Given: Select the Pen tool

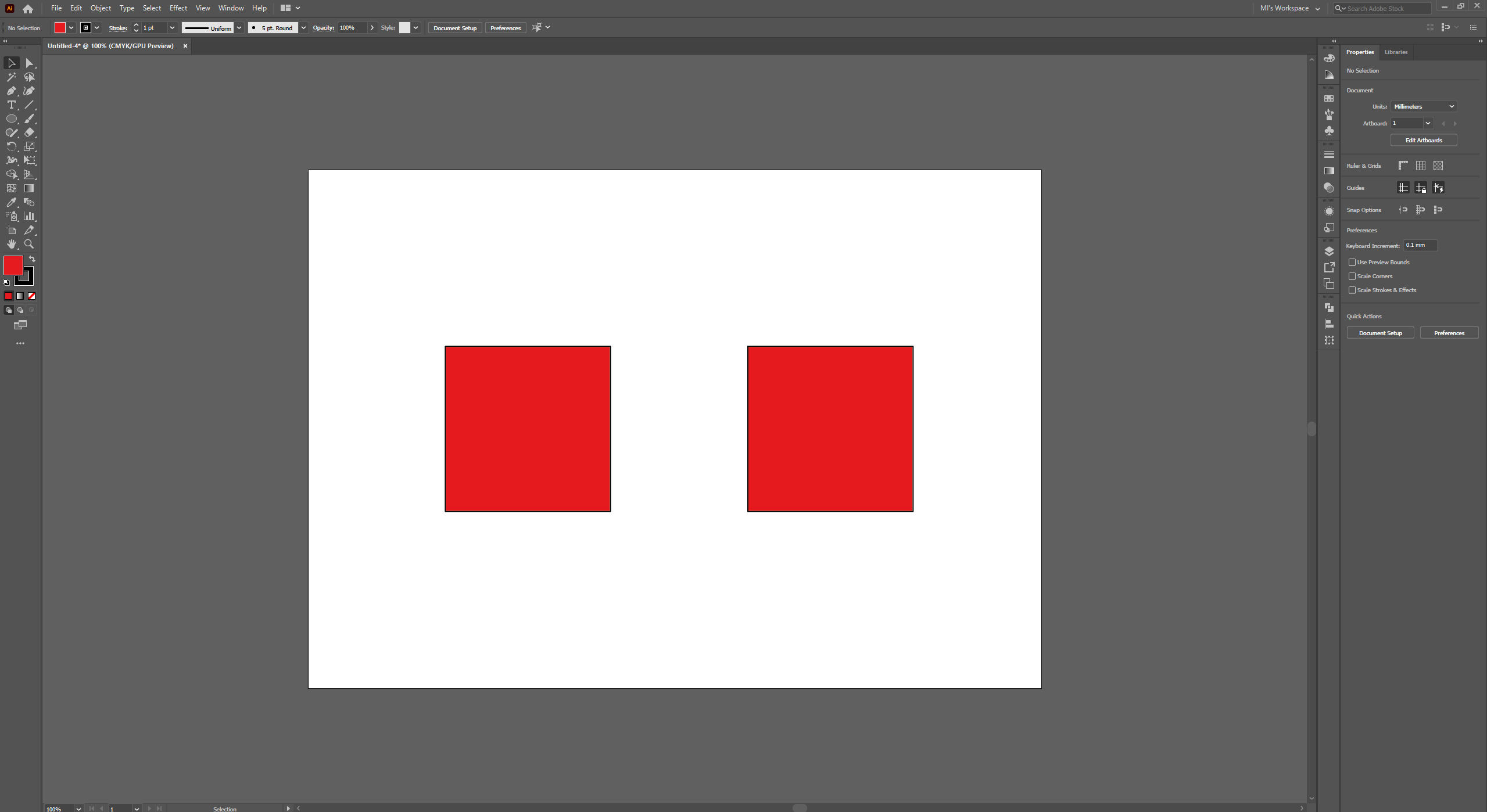Looking at the screenshot, I should pyautogui.click(x=11, y=91).
